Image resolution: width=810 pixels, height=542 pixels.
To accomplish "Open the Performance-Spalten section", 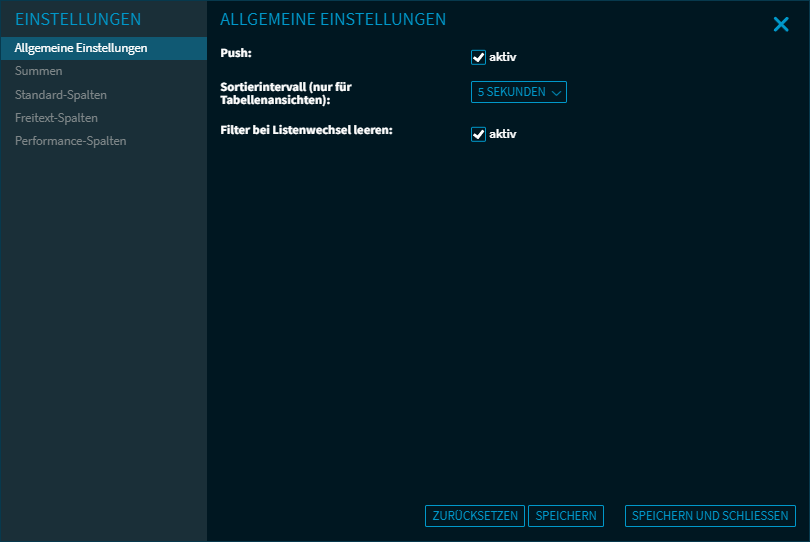I will (x=70, y=141).
